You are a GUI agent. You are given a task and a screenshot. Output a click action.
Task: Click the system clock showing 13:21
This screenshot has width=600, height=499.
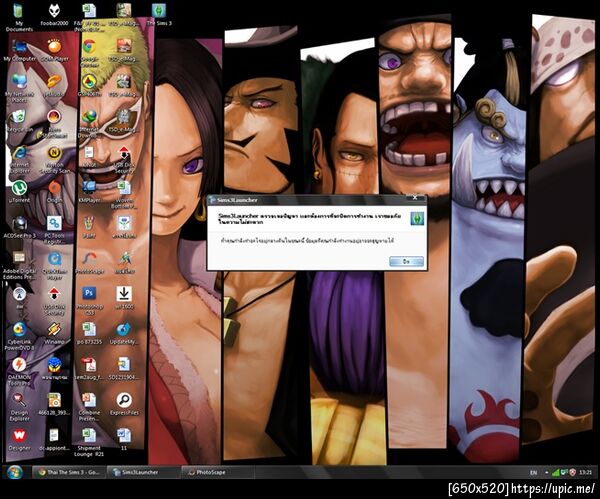tap(585, 473)
